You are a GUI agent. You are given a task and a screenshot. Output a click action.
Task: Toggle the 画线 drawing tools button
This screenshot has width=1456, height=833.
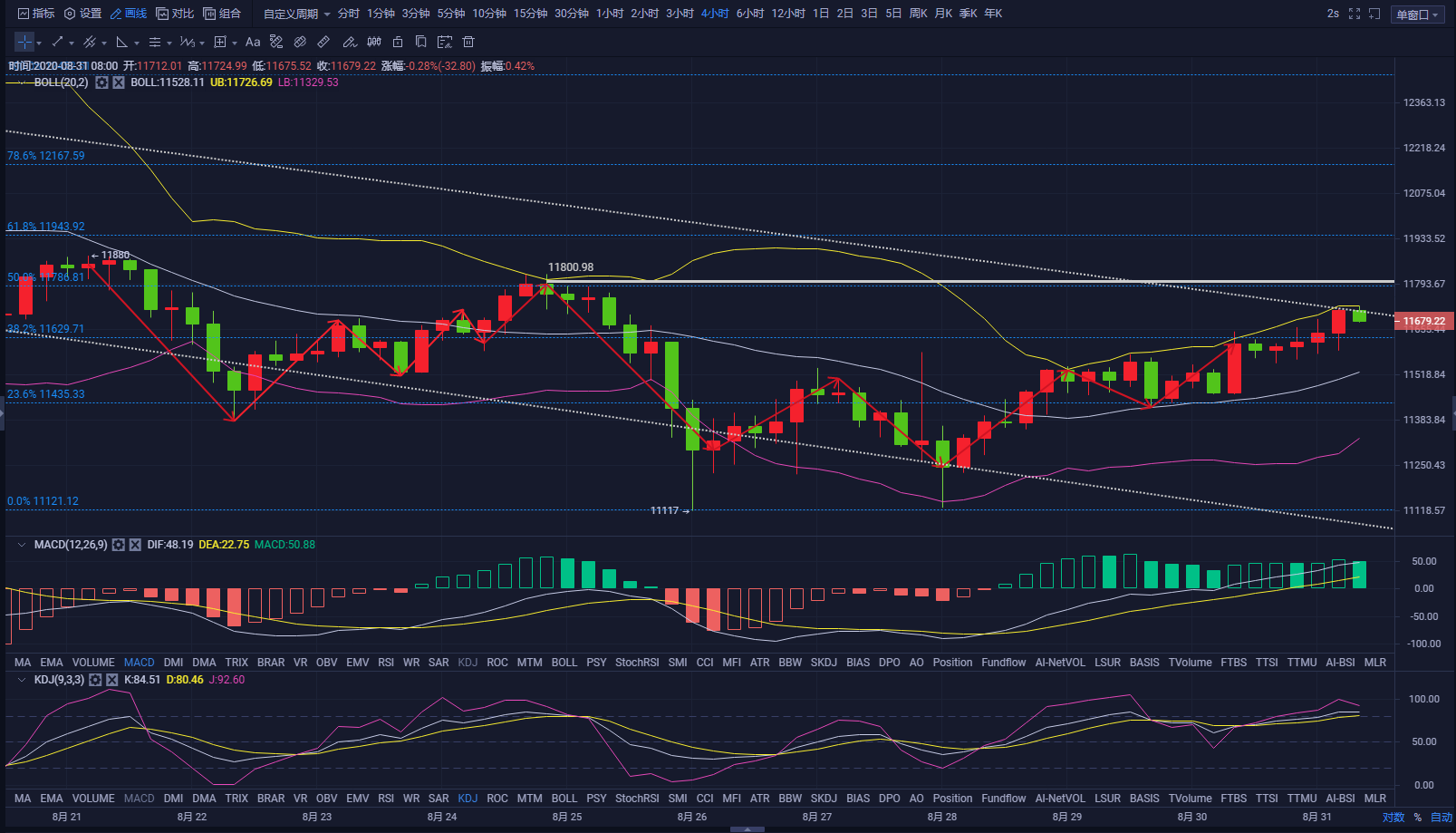[129, 14]
